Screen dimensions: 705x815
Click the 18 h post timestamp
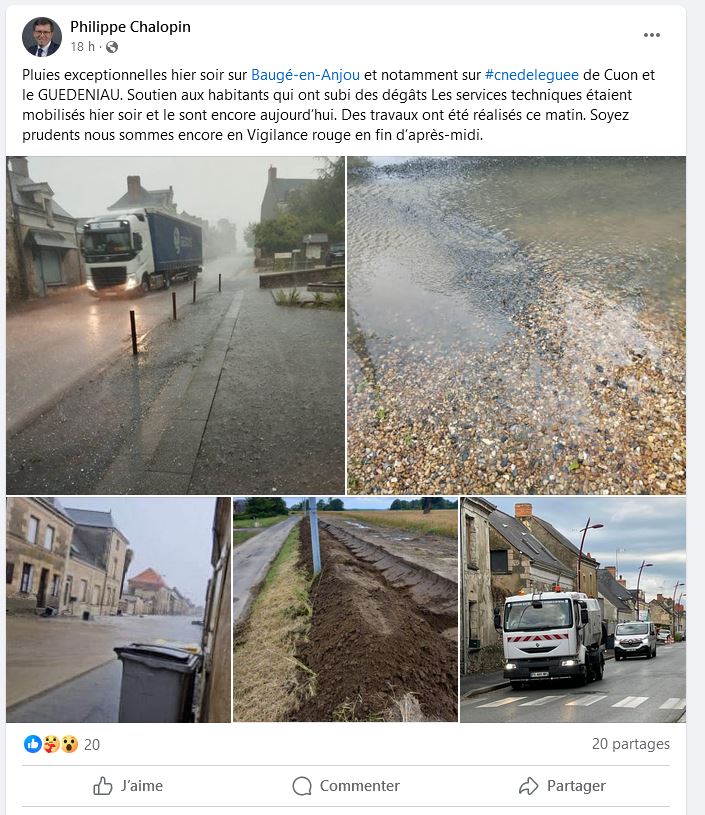83,47
